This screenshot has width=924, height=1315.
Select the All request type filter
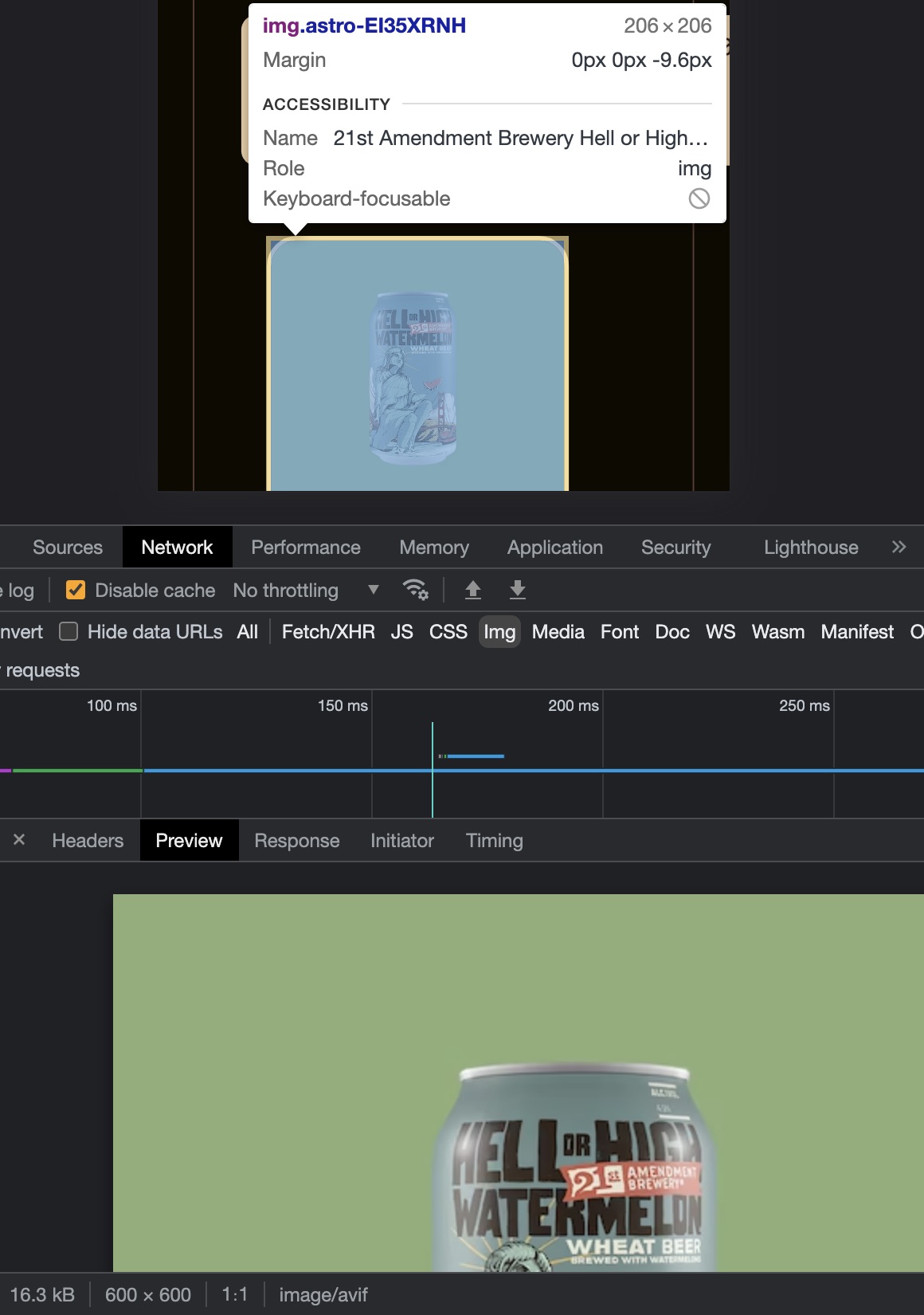click(x=247, y=632)
